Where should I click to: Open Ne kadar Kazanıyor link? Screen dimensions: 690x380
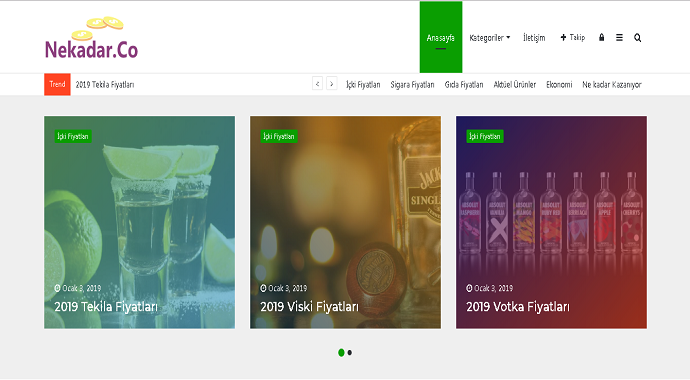coord(612,84)
